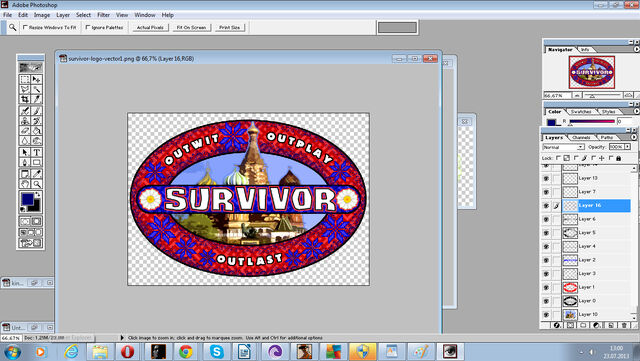Toggle lock transparent pixels checkbox

tap(558, 158)
